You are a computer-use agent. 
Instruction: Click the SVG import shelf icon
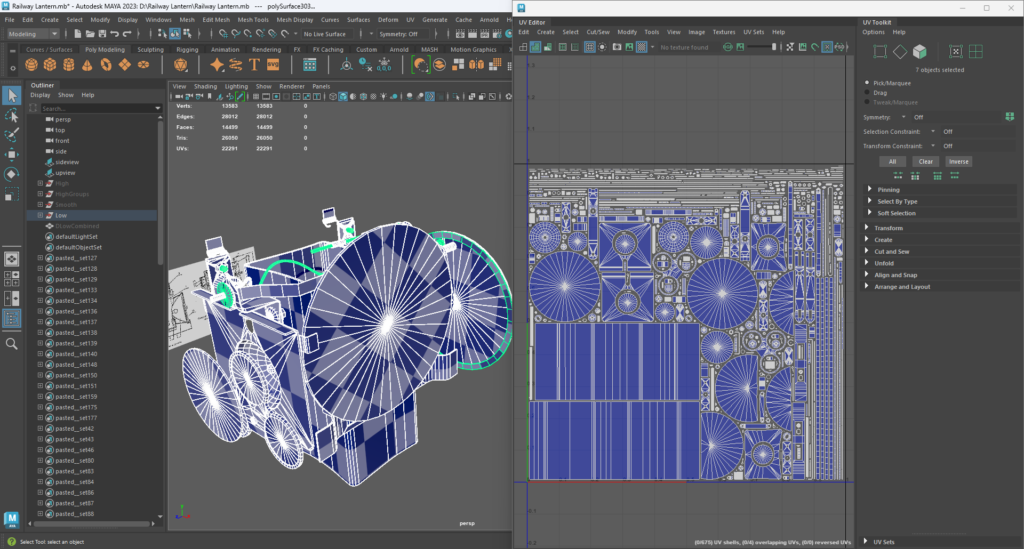pos(273,64)
